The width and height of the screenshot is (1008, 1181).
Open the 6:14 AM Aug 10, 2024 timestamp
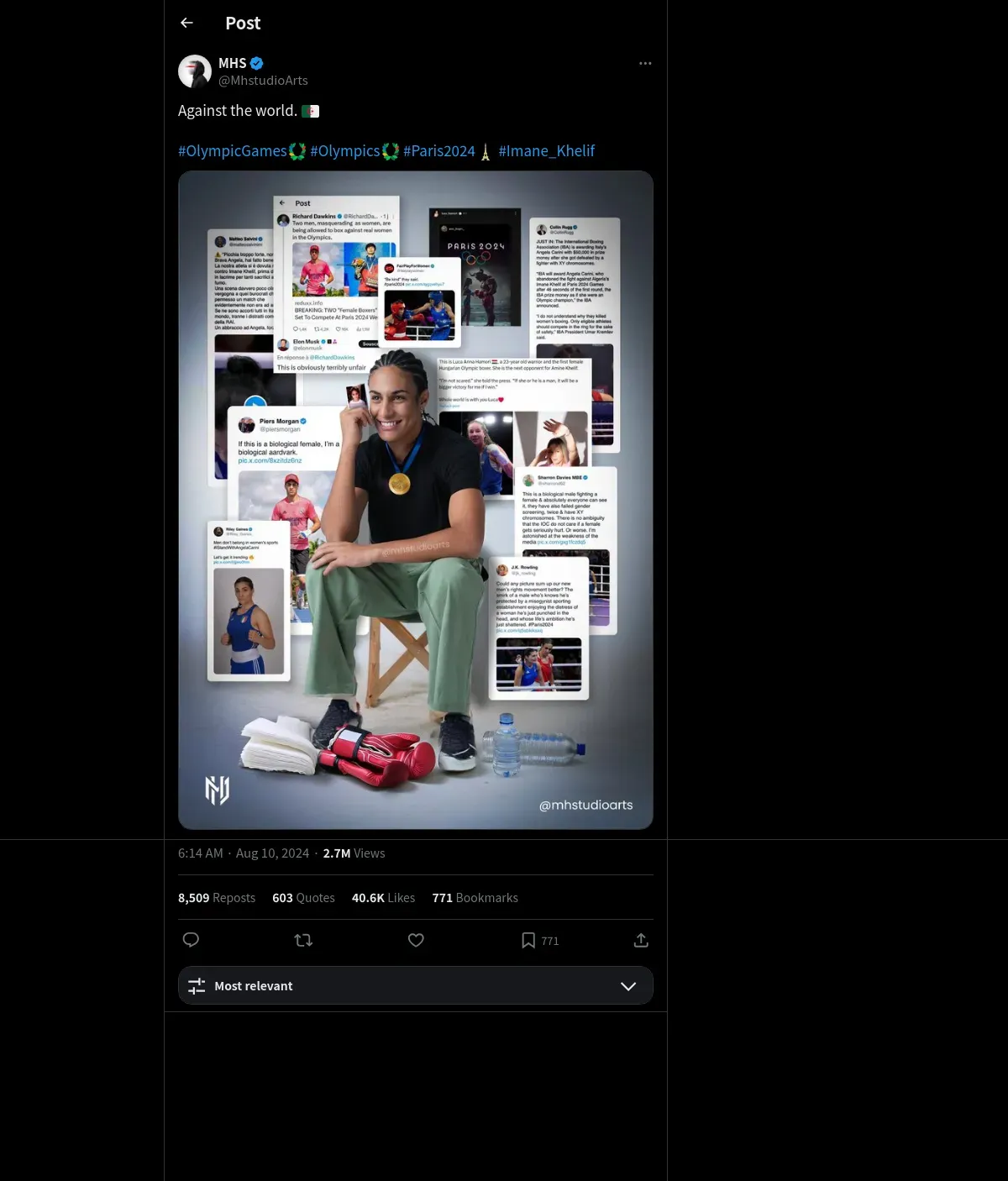coord(244,853)
